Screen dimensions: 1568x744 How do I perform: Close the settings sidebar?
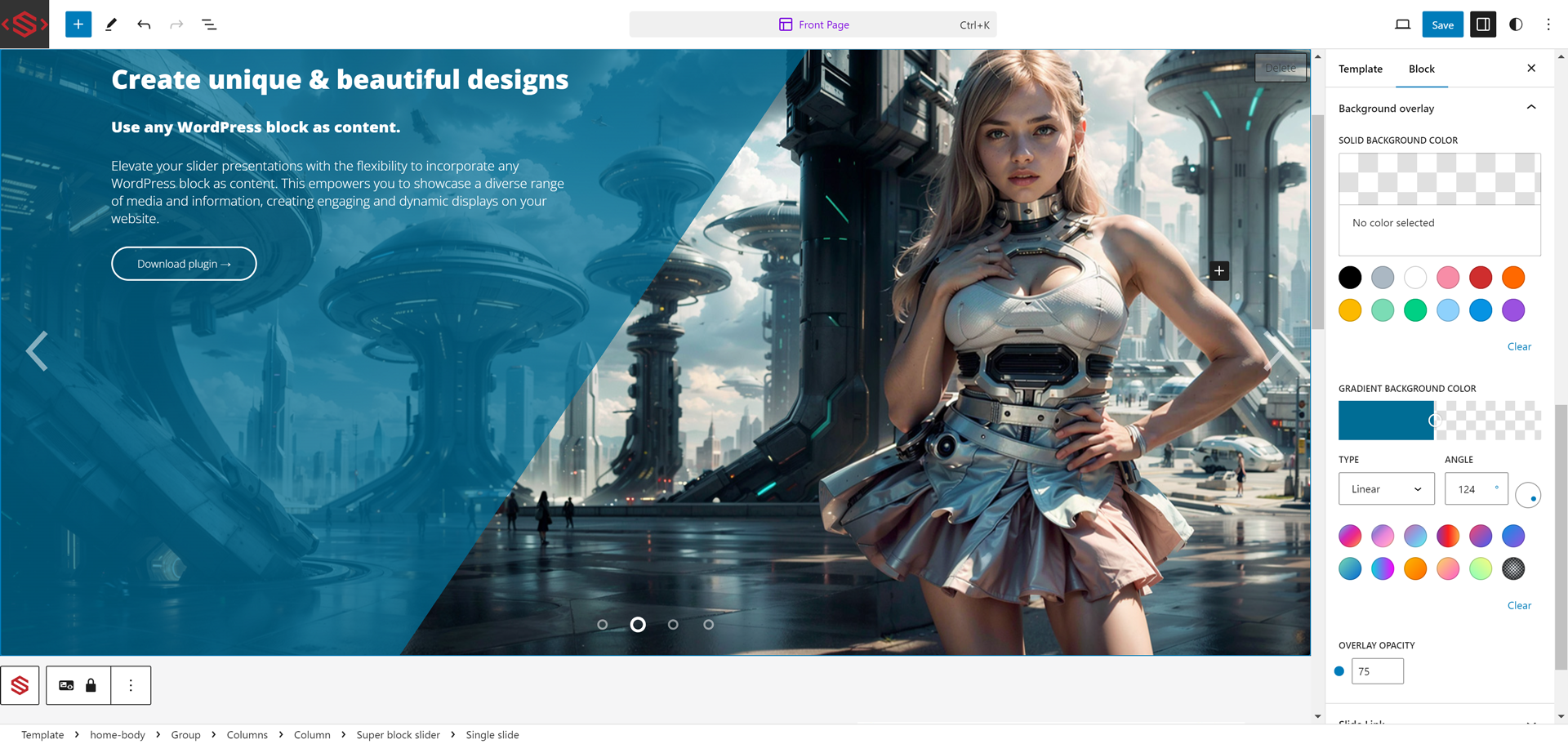1531,69
